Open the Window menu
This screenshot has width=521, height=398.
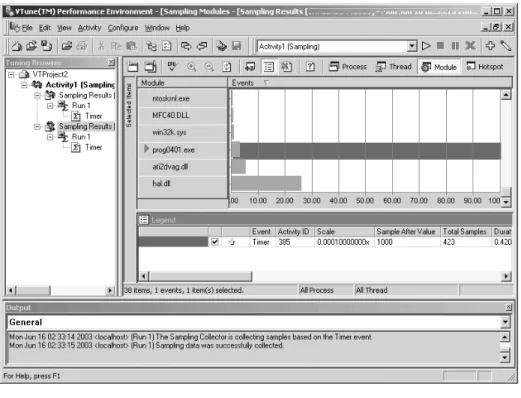click(x=157, y=28)
